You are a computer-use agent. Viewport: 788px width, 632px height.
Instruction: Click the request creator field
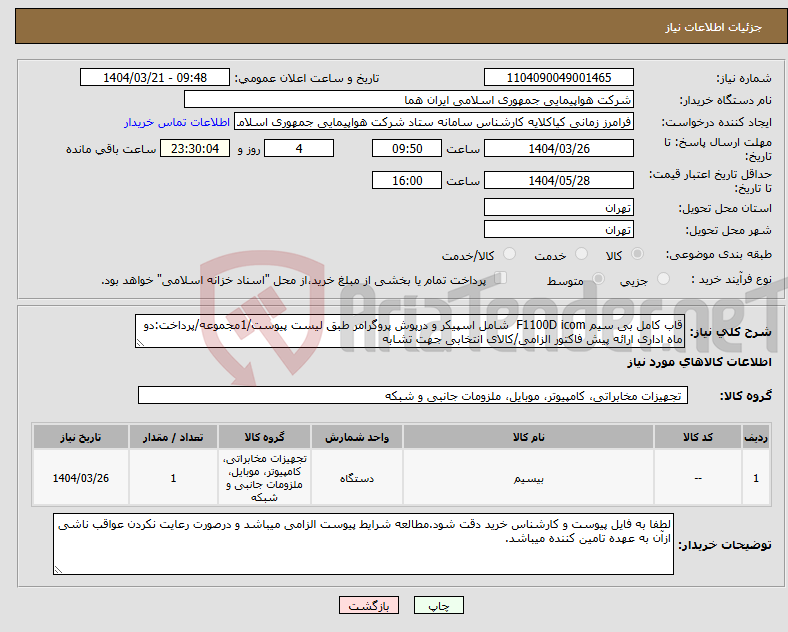tap(434, 122)
